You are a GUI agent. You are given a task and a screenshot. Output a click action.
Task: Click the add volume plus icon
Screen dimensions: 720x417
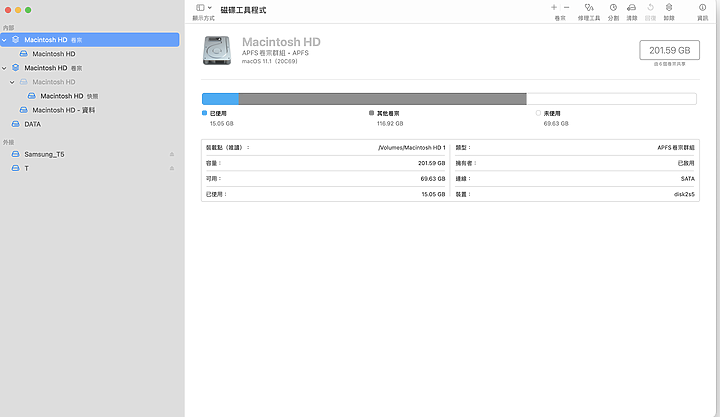pyautogui.click(x=554, y=7)
